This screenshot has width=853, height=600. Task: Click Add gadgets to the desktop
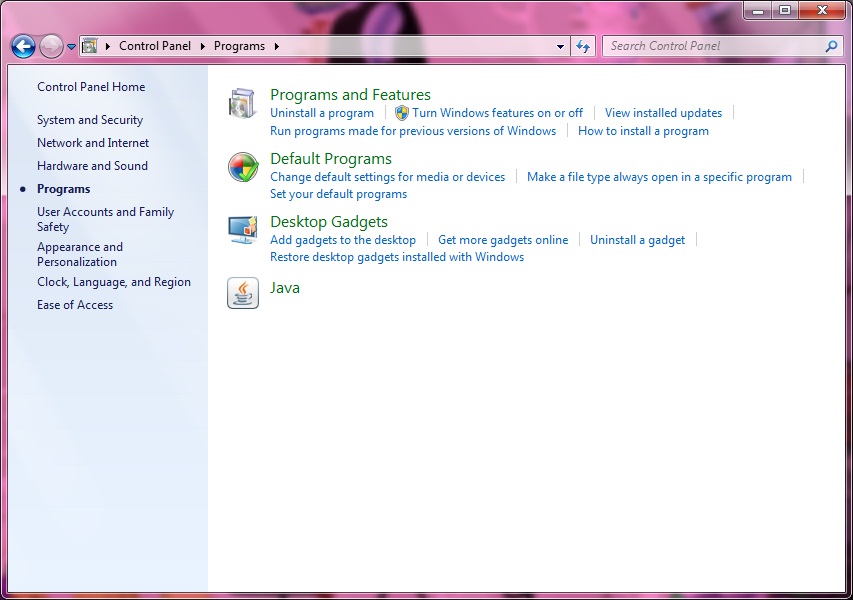point(343,240)
